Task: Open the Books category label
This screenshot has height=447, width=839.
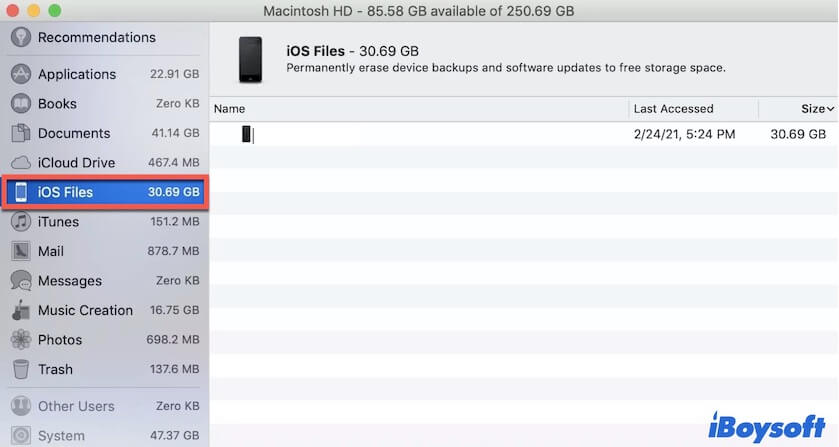Action: [x=57, y=103]
